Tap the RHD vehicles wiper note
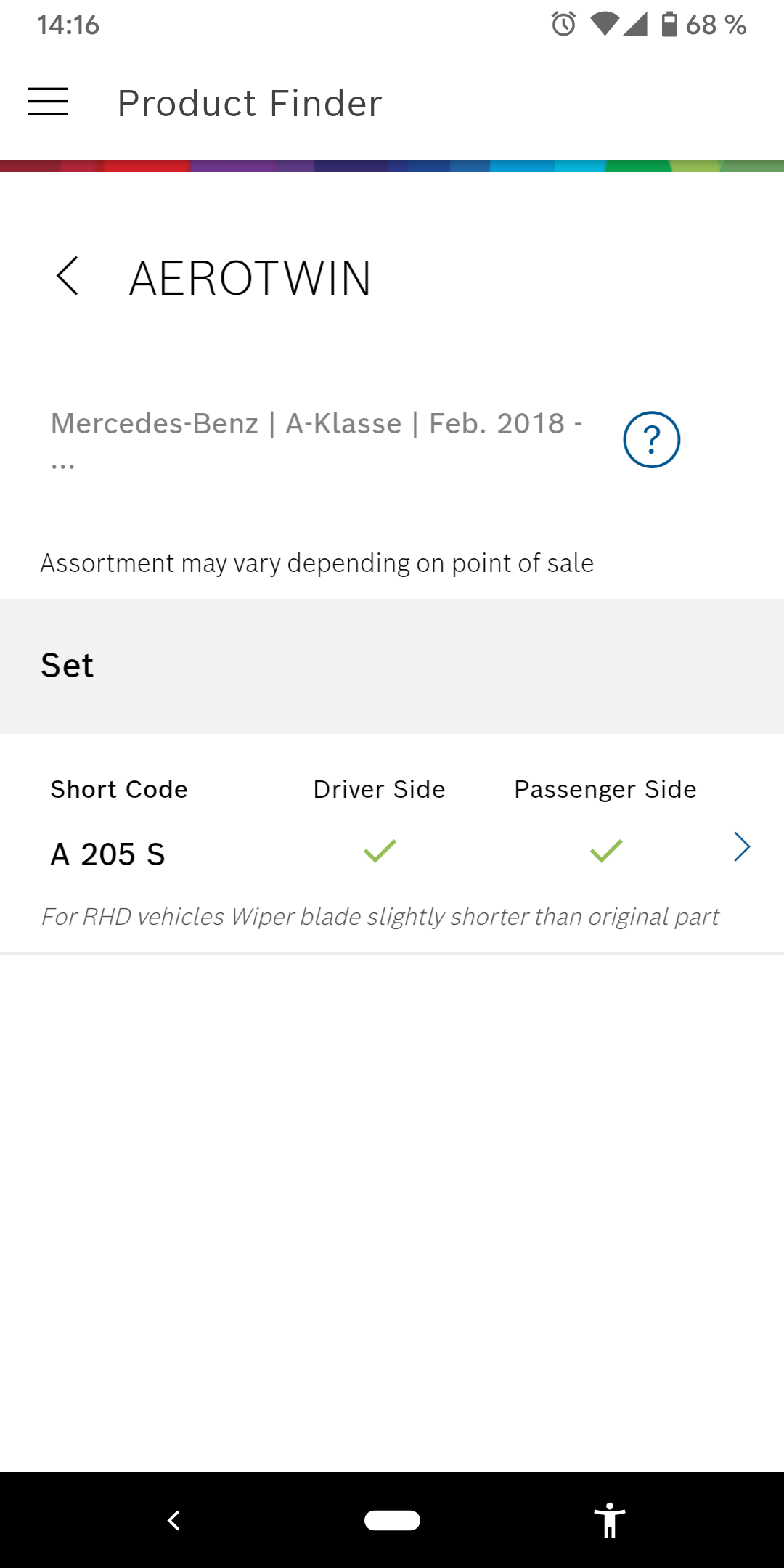This screenshot has width=784, height=1568. [x=380, y=917]
